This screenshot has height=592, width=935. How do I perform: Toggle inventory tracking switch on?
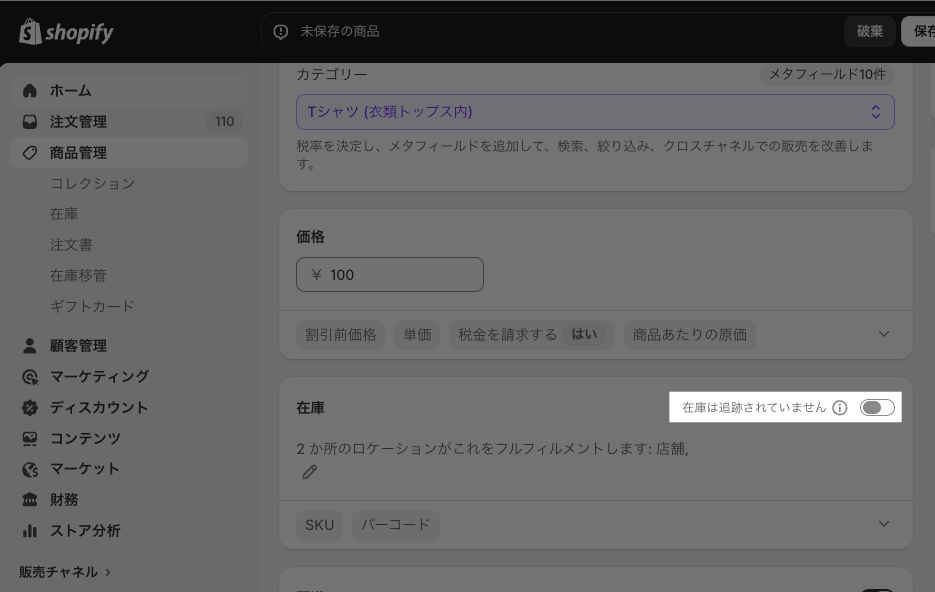click(x=877, y=408)
